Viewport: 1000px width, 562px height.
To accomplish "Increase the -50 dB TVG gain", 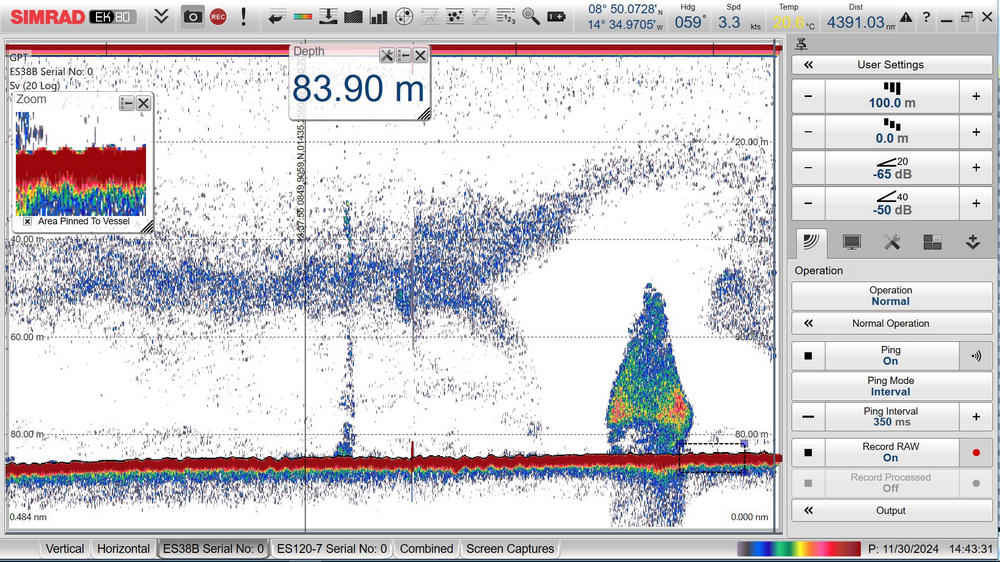I will [976, 203].
